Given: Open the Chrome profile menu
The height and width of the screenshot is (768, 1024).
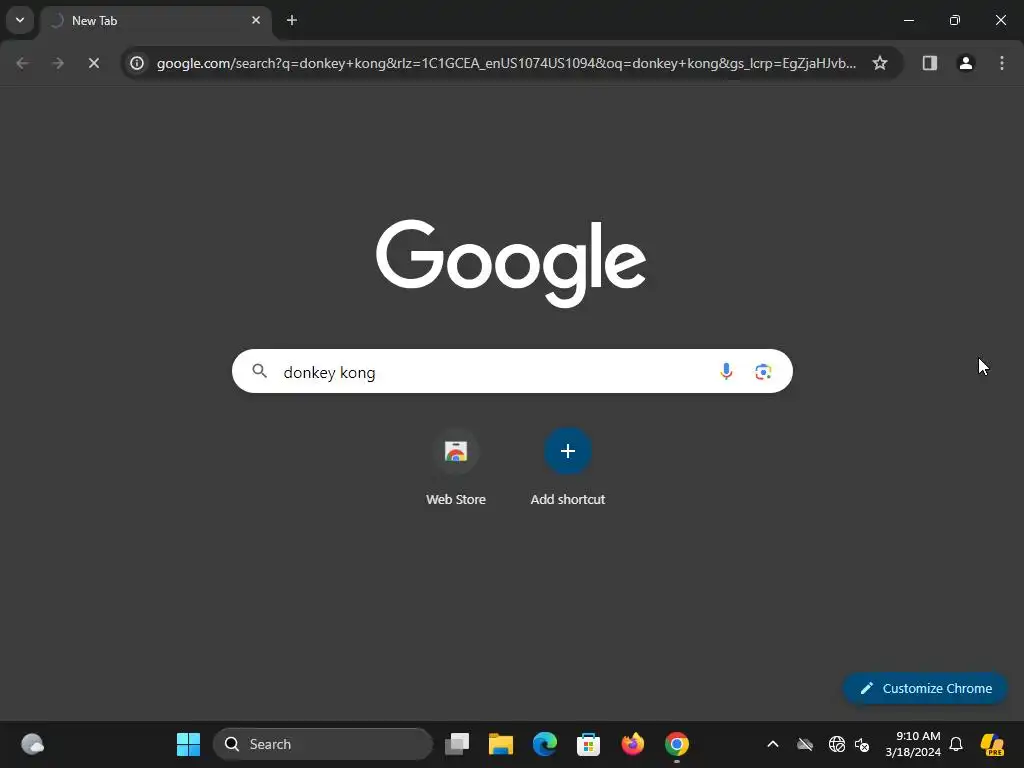Looking at the screenshot, I should (x=965, y=63).
